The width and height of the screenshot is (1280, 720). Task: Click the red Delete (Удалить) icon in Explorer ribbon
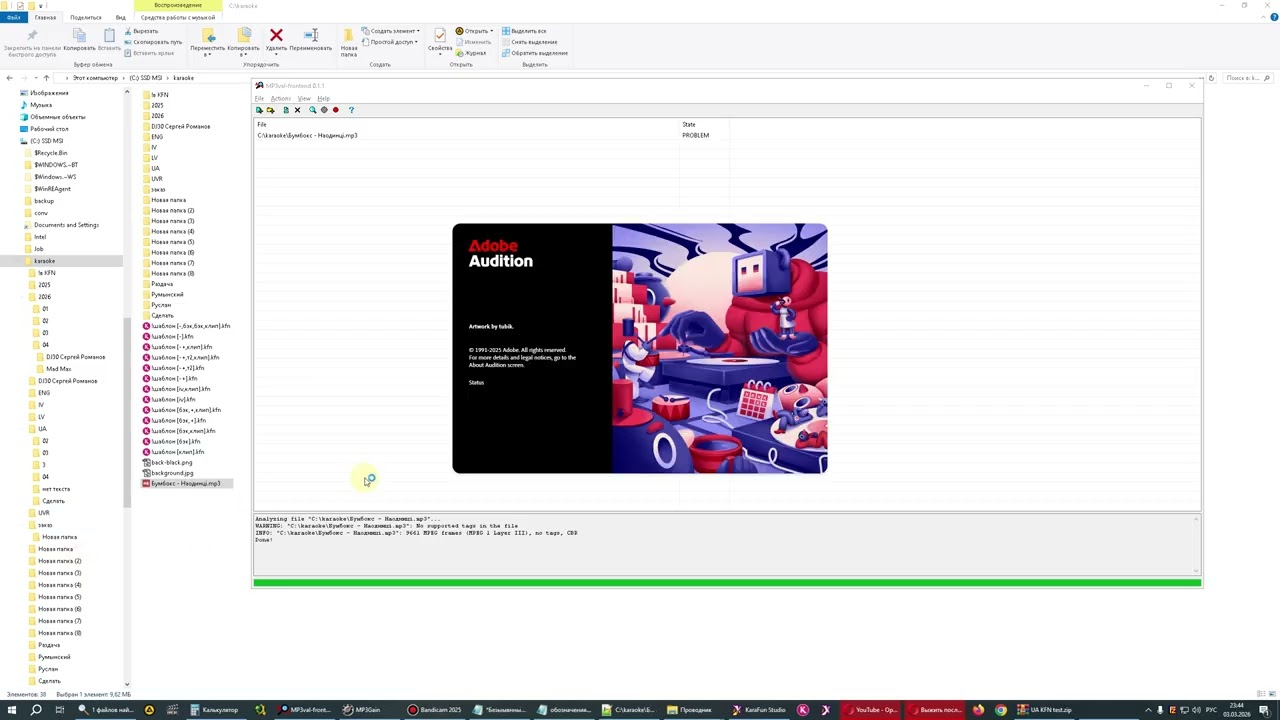click(276, 36)
